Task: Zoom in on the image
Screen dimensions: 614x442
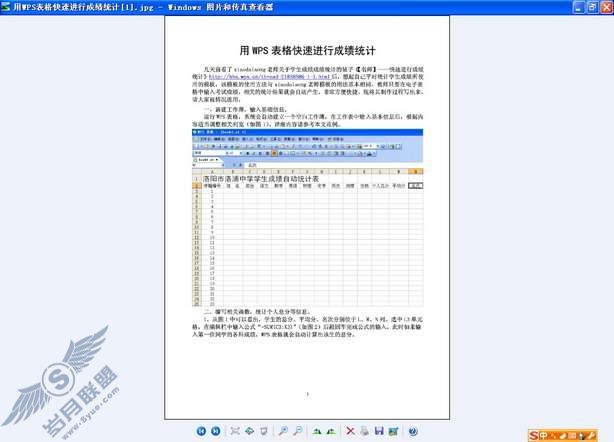Action: [283, 431]
